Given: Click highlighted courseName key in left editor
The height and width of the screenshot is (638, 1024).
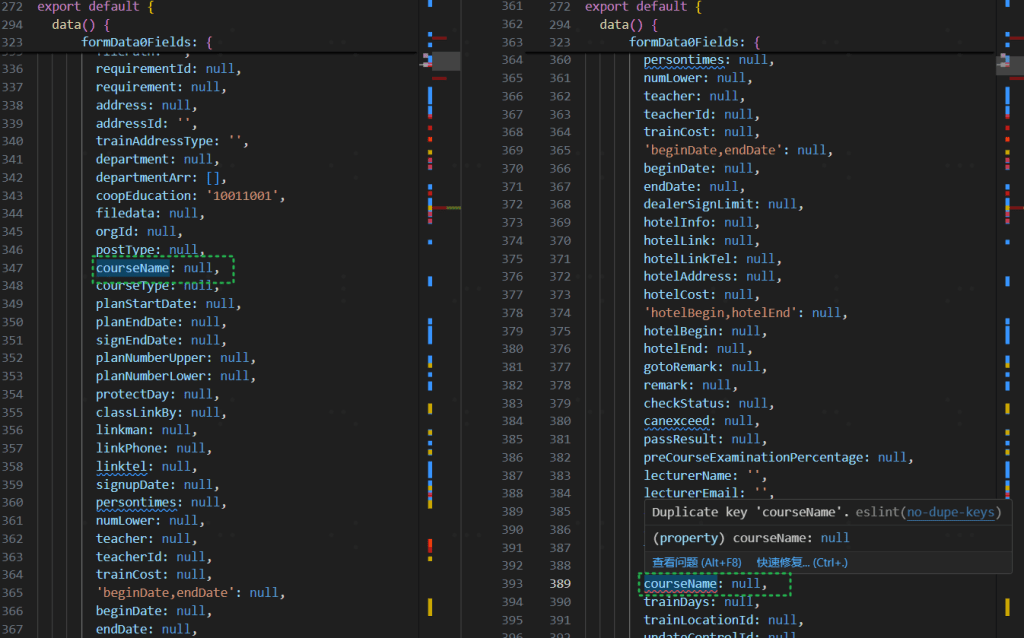Looking at the screenshot, I should [x=133, y=268].
